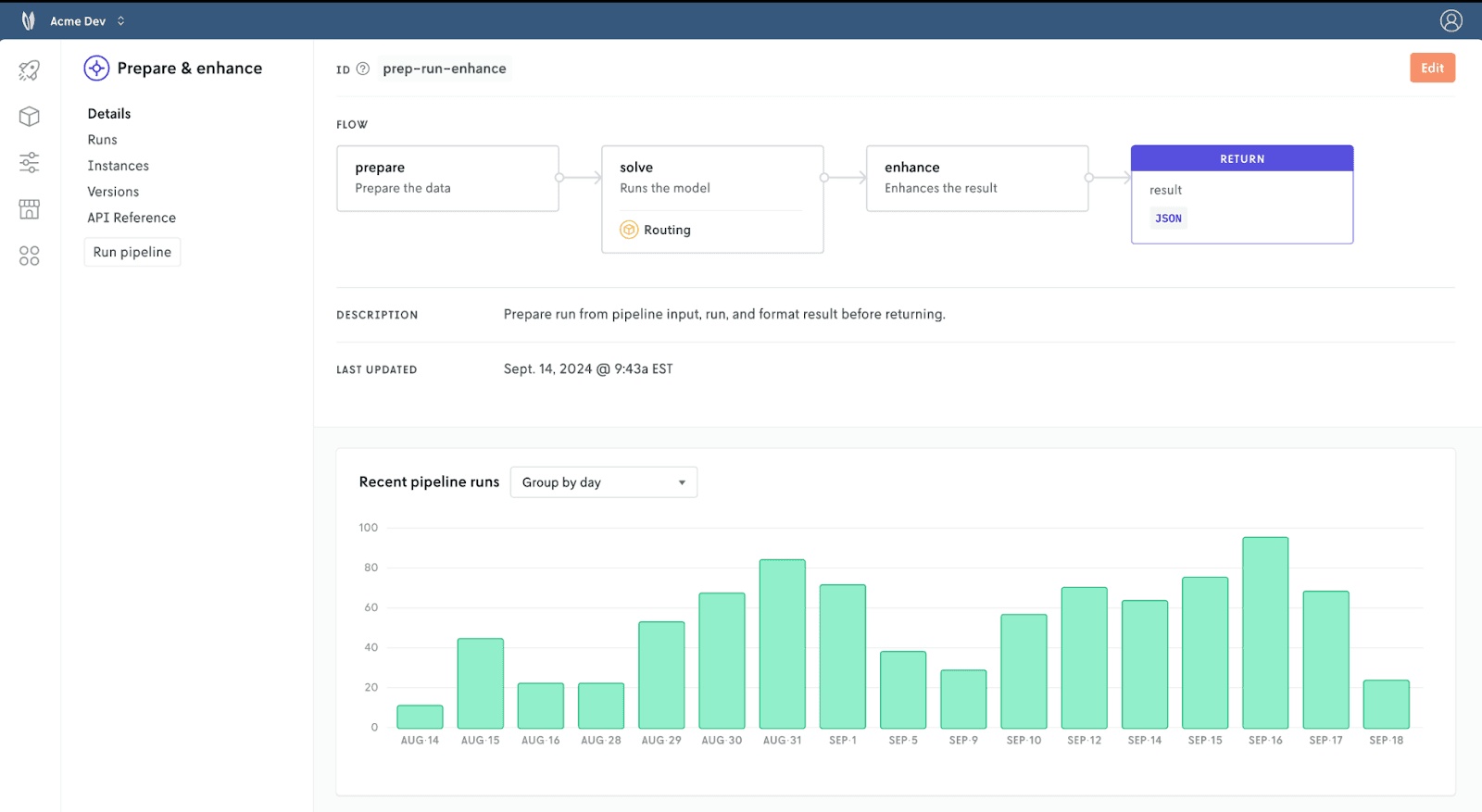Click the app logo in top bar

point(29,20)
